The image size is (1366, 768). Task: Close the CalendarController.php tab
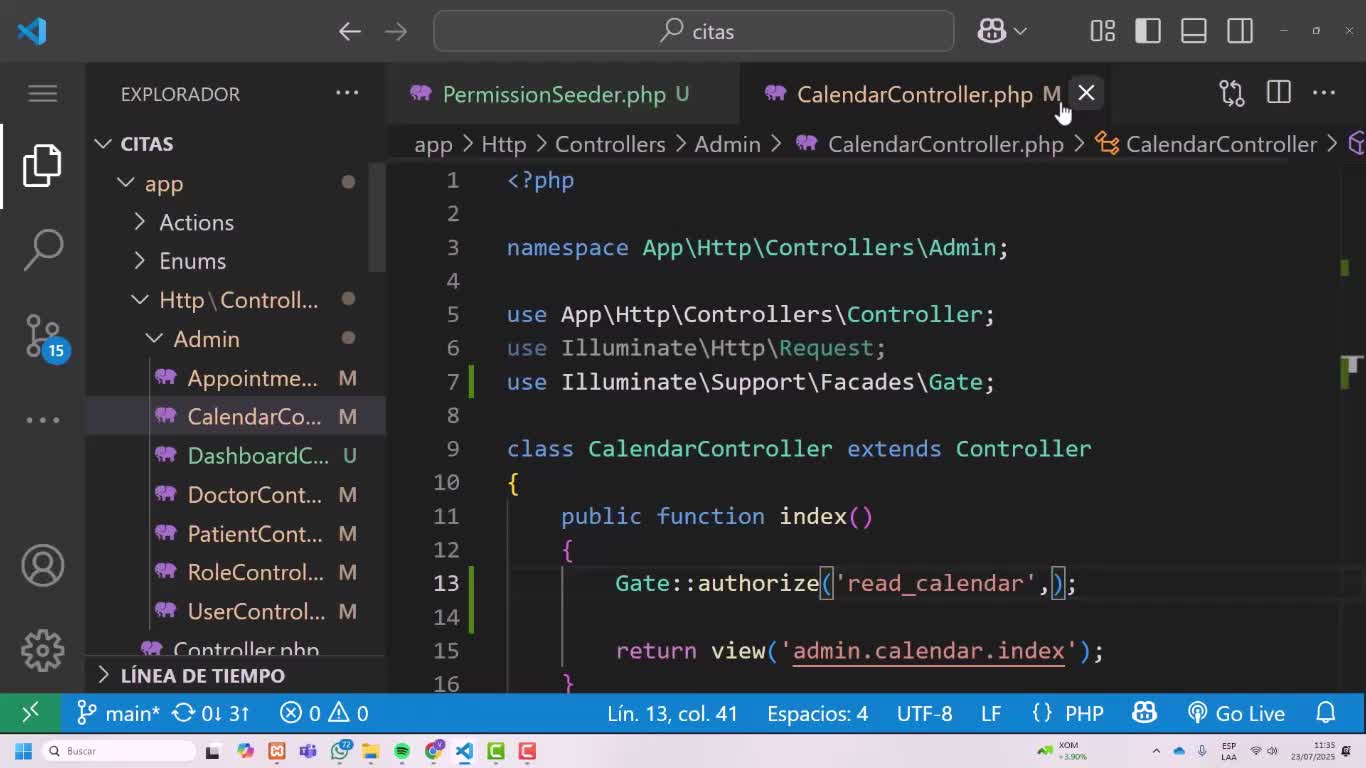[1086, 93]
